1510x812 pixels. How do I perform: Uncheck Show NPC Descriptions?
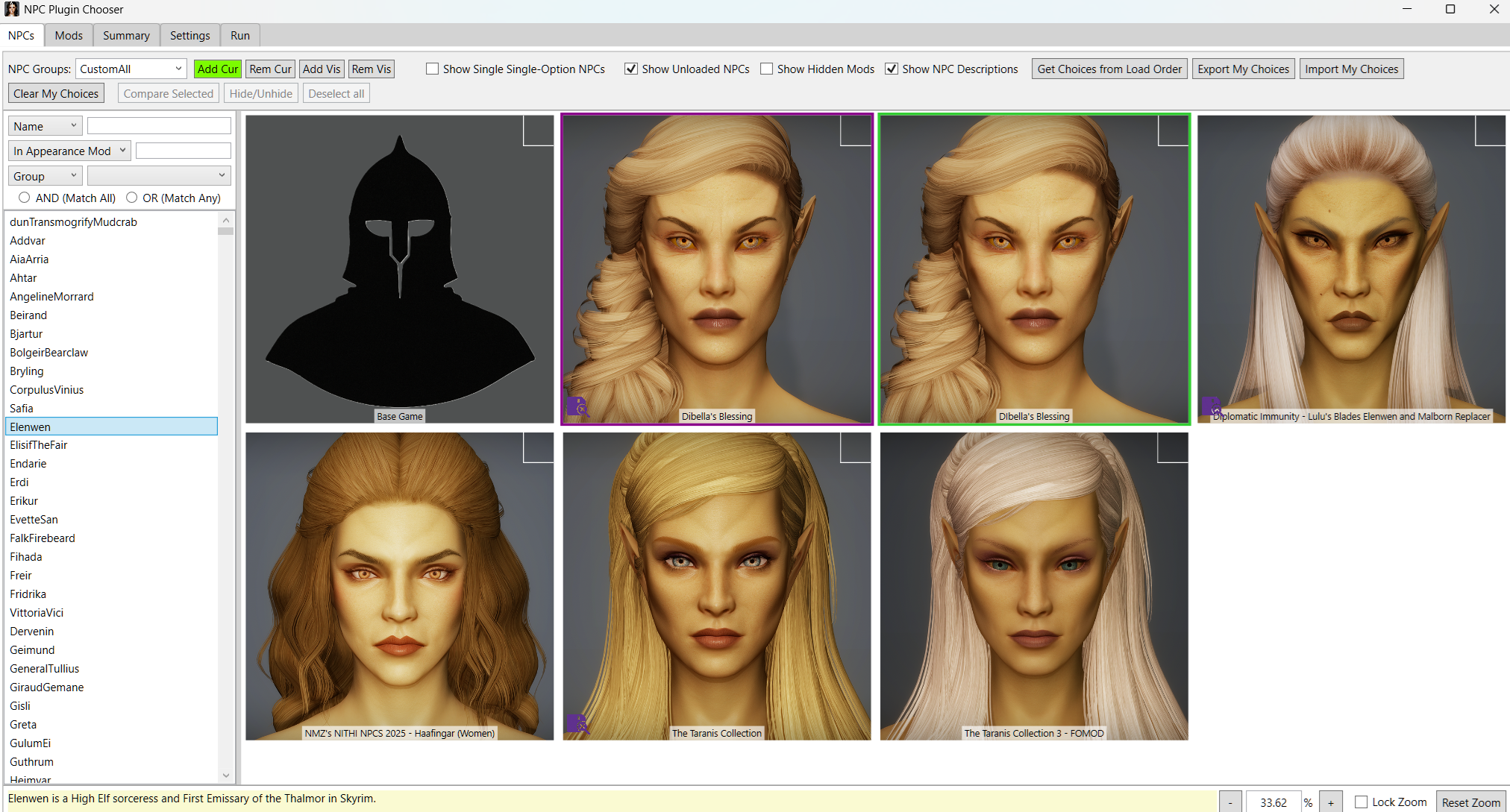pos(892,69)
